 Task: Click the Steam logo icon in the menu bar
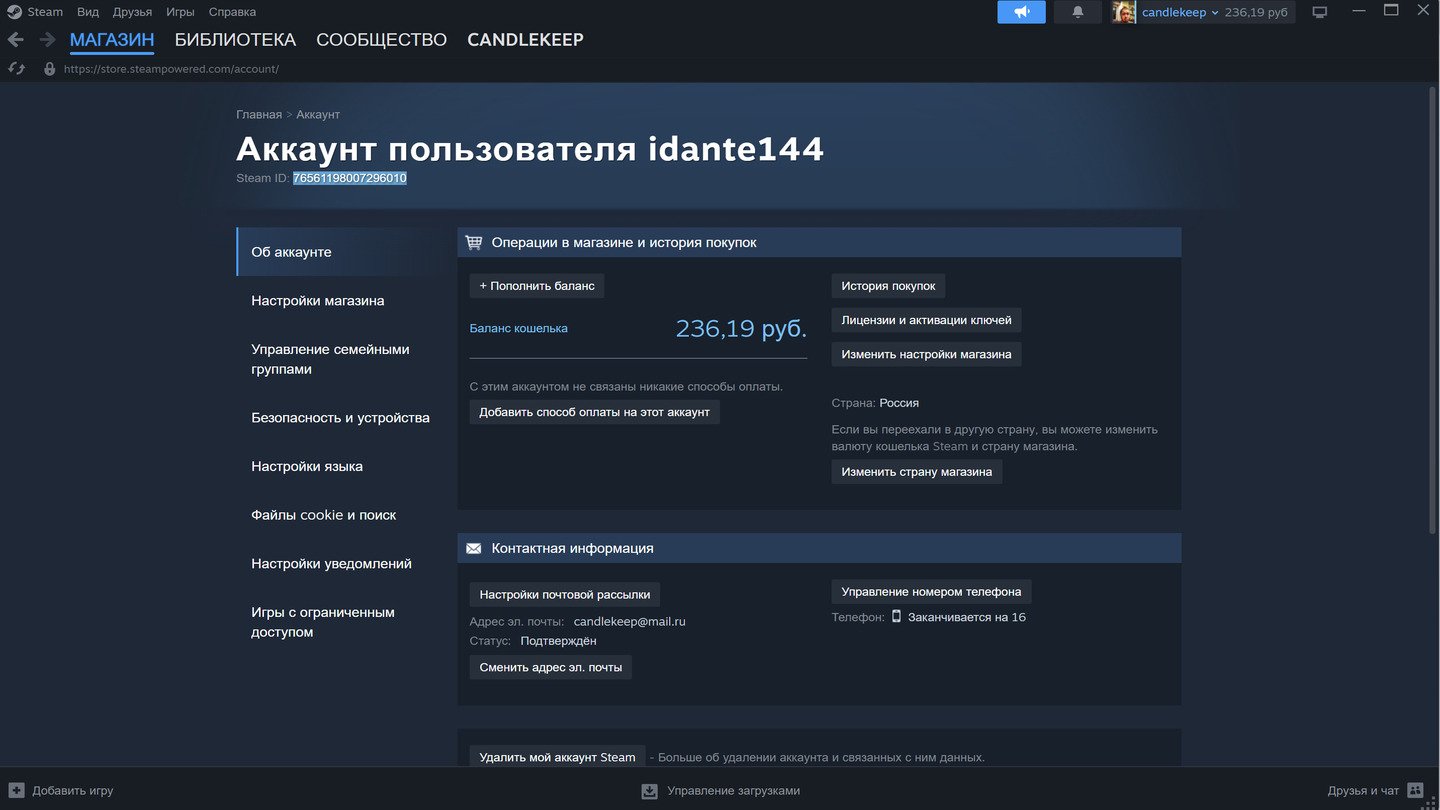coord(14,12)
